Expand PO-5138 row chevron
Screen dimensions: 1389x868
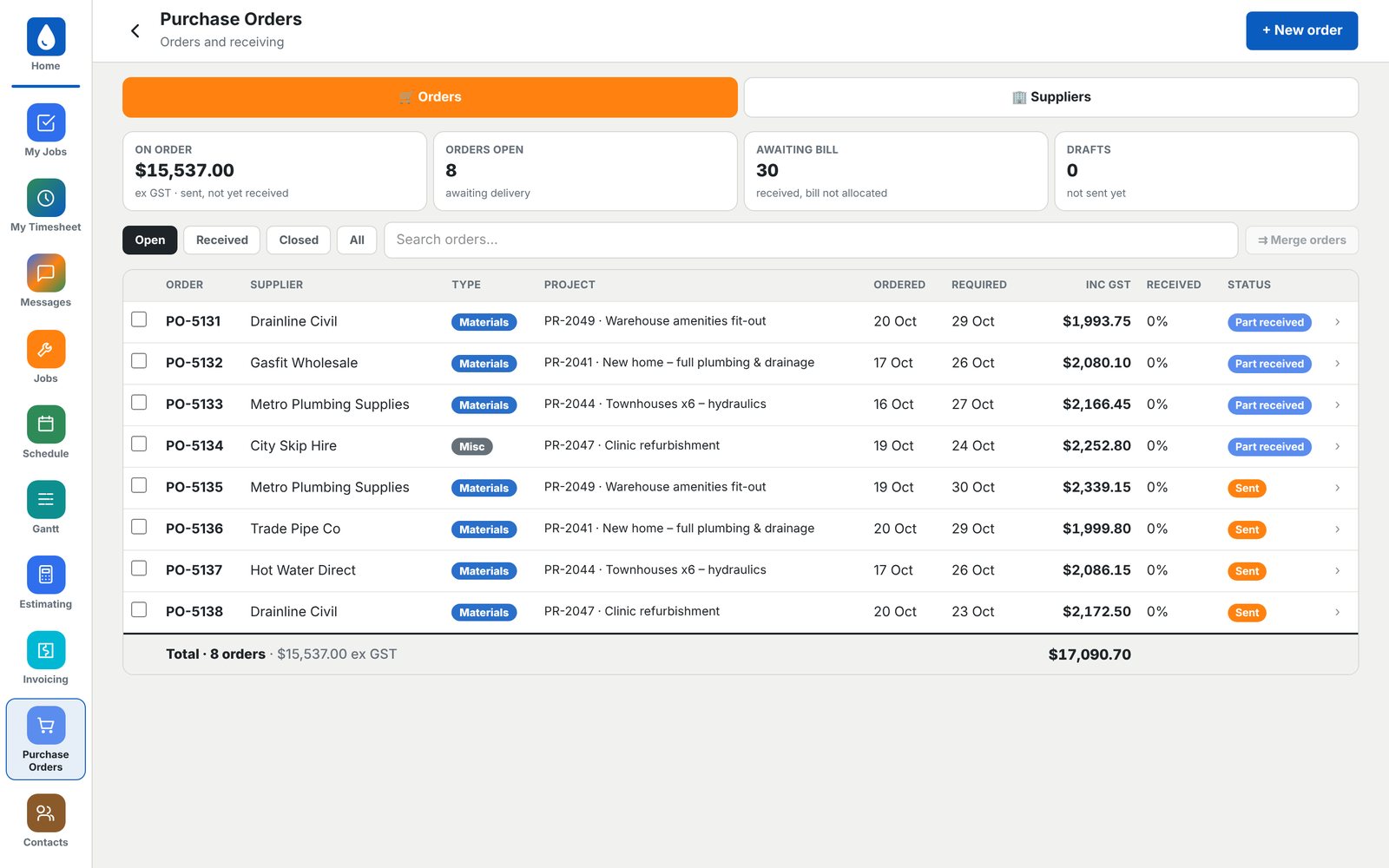coord(1338,612)
